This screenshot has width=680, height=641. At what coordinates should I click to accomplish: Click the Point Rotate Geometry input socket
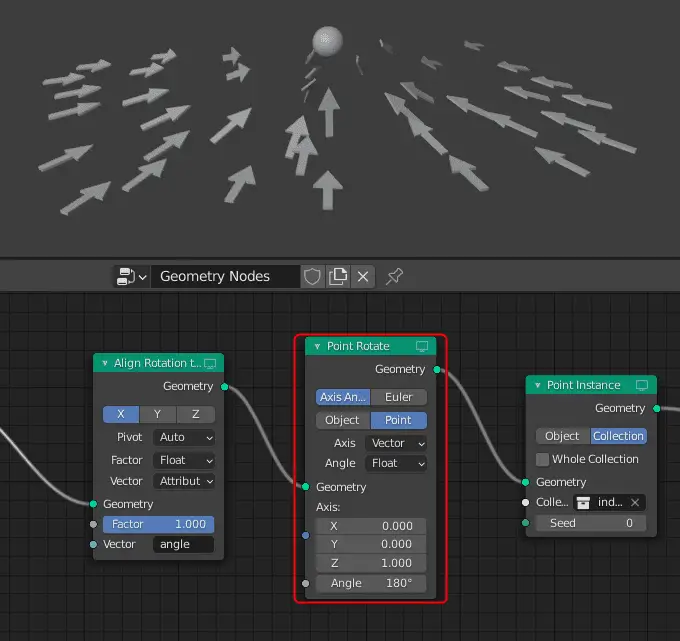pos(306,487)
